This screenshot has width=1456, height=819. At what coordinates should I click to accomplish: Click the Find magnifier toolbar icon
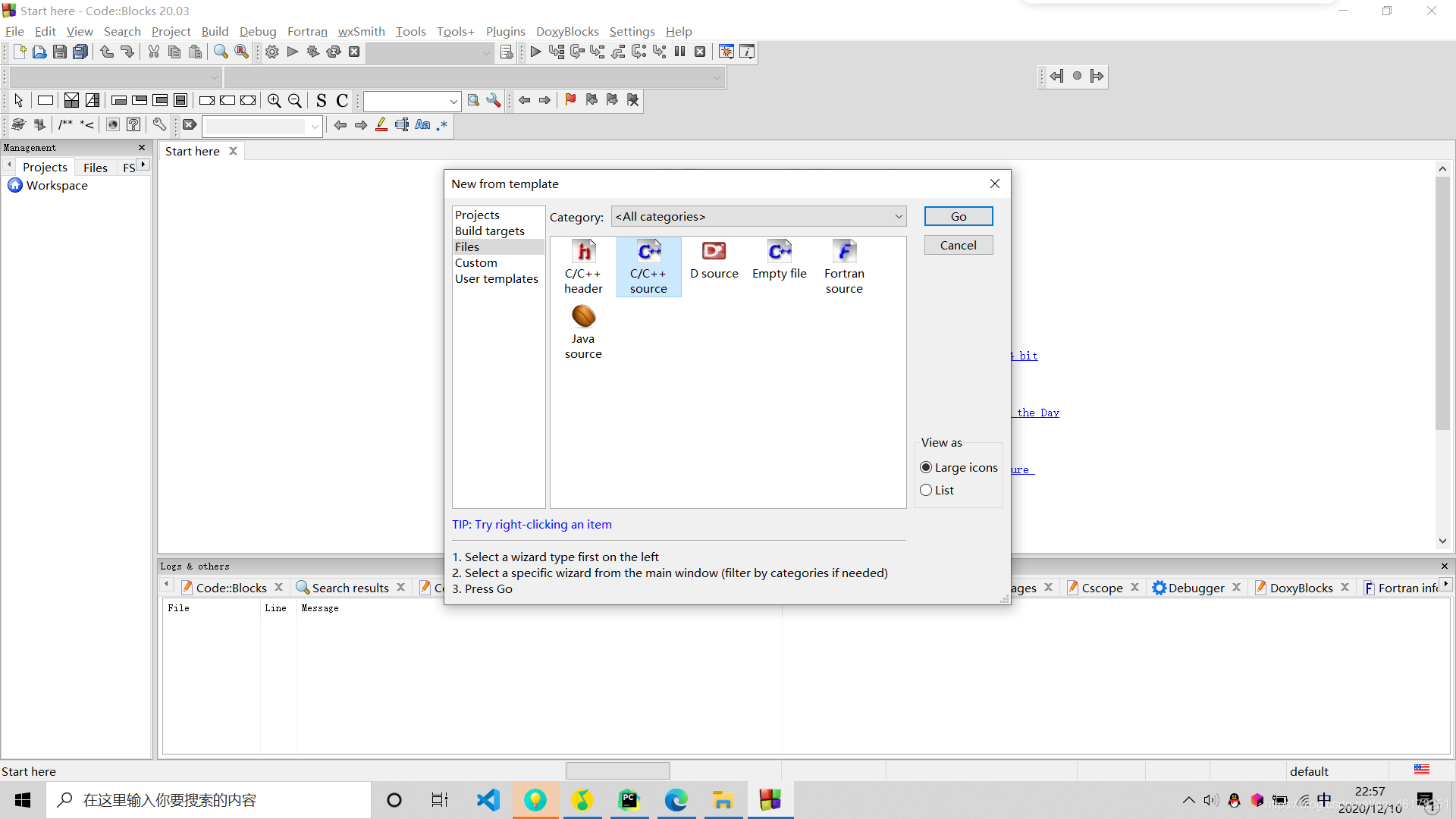click(221, 52)
